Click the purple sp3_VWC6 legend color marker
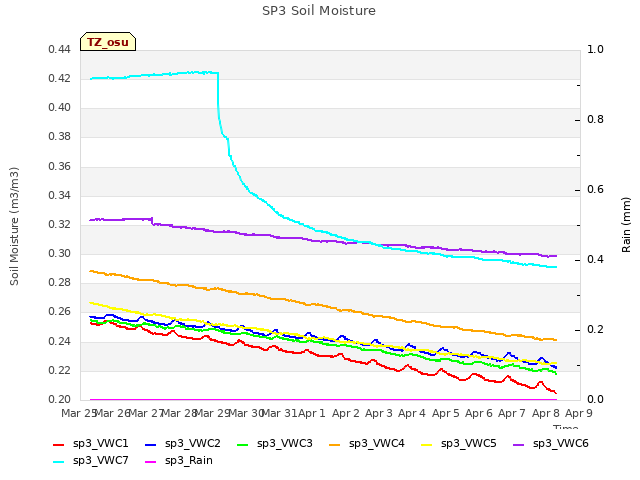640x480 pixels. point(519,445)
